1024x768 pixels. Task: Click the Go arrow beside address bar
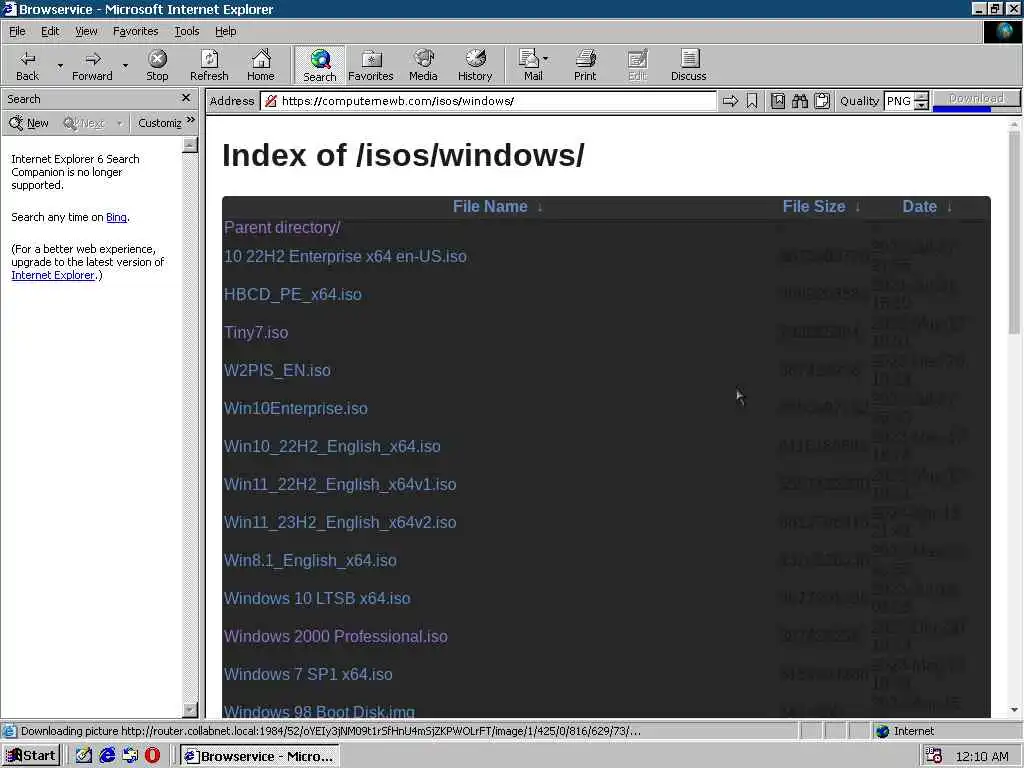tap(730, 101)
